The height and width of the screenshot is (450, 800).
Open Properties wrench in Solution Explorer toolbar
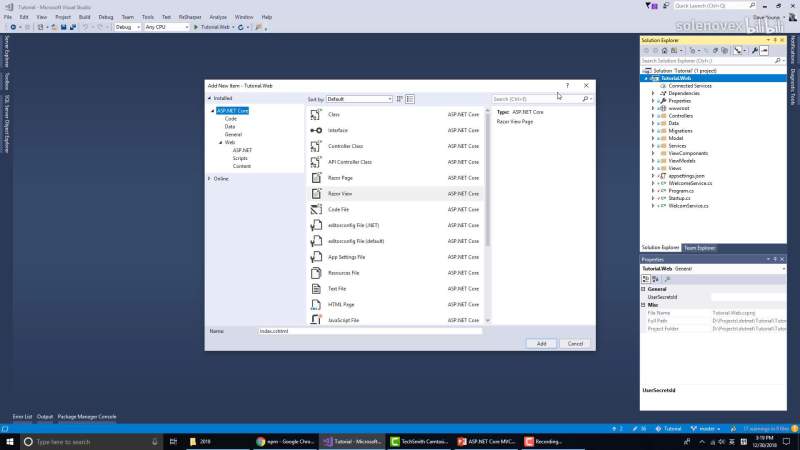[755, 51]
